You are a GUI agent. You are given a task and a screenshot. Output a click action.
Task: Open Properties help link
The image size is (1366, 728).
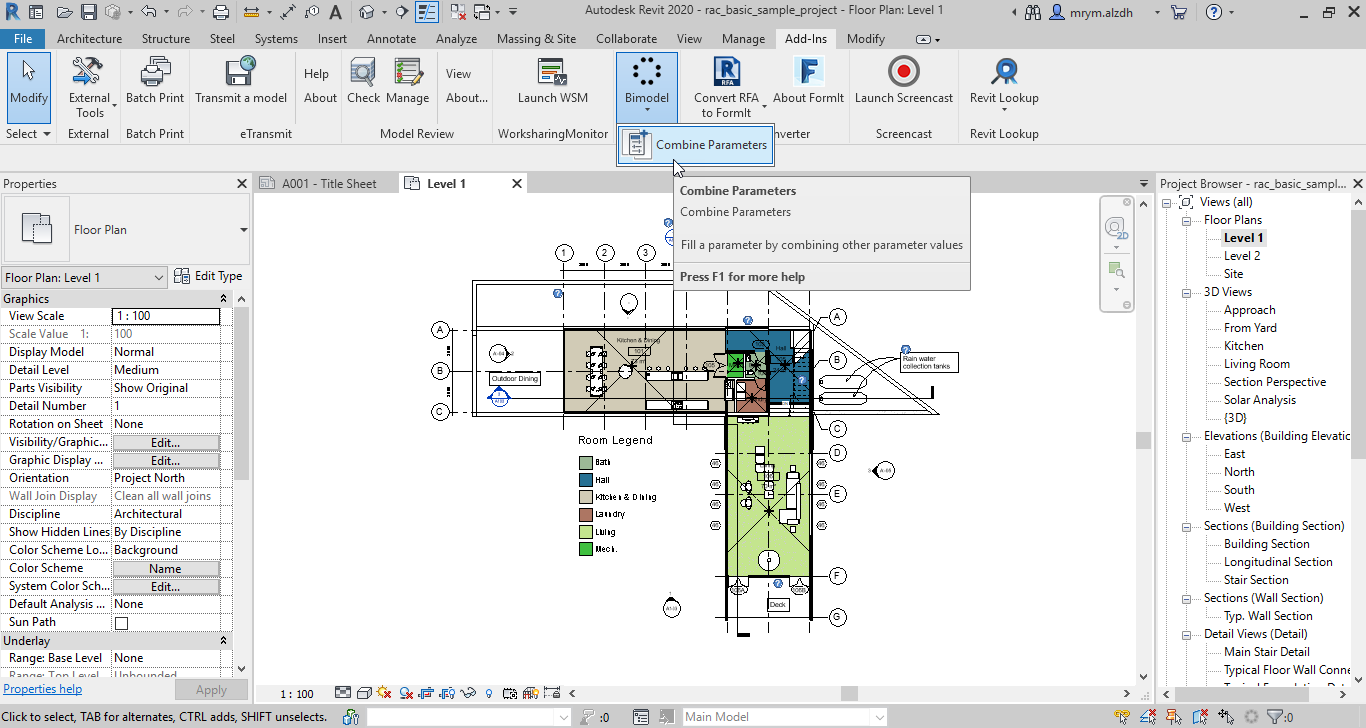[42, 689]
